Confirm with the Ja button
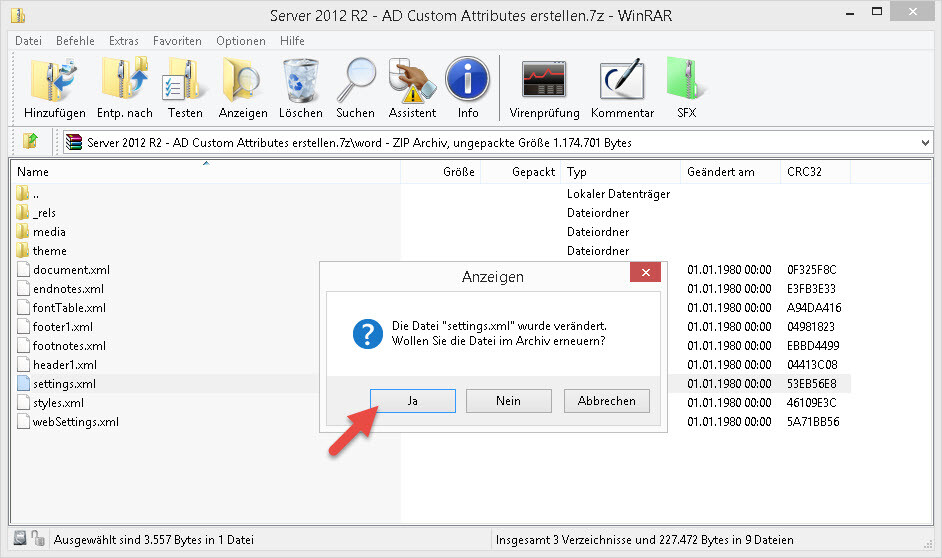 click(413, 401)
